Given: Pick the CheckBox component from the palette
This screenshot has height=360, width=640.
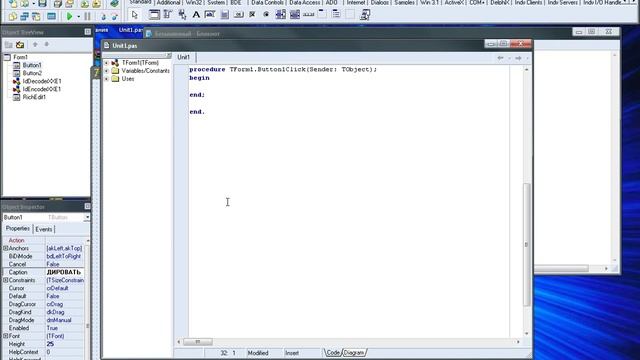Looking at the screenshot, I should point(252,15).
